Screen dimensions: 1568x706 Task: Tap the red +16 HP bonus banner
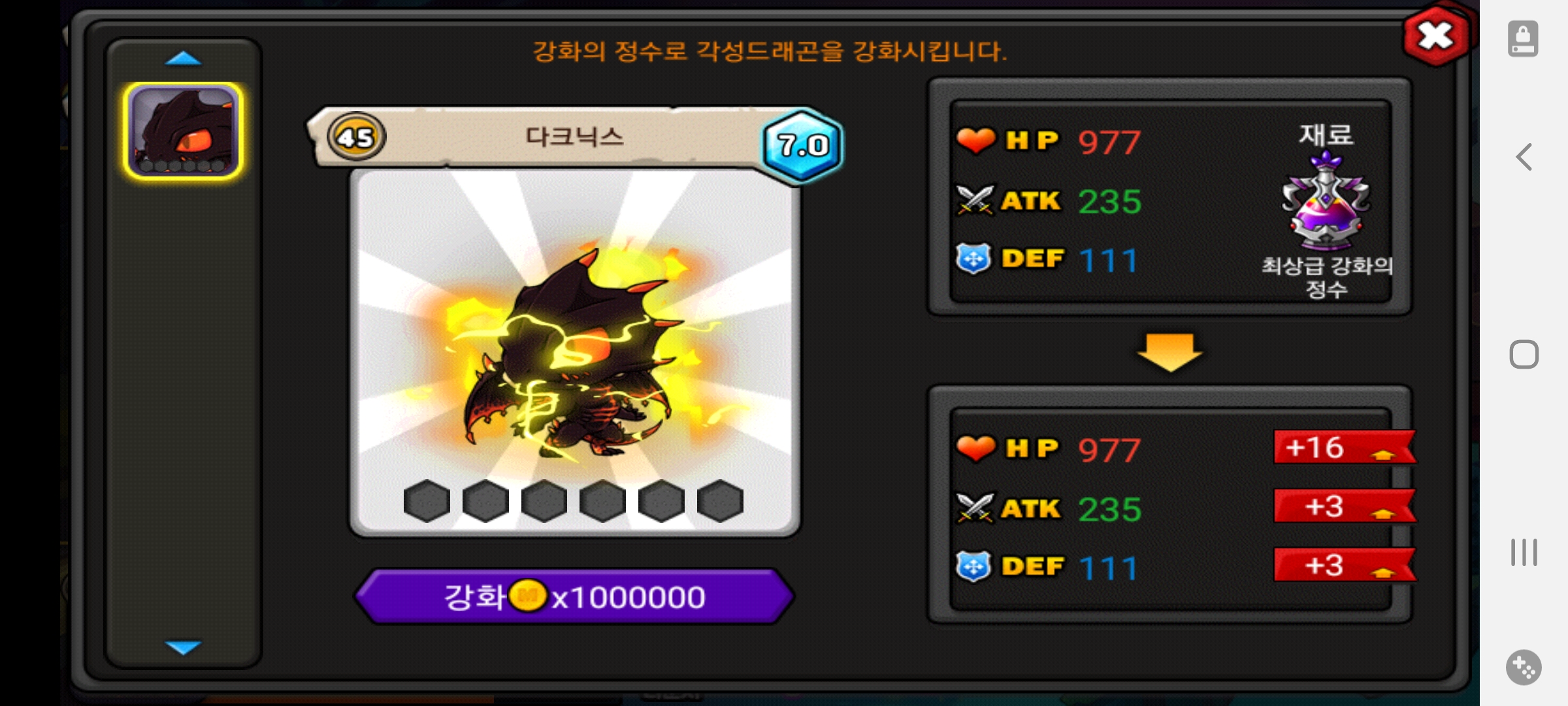click(x=1345, y=447)
